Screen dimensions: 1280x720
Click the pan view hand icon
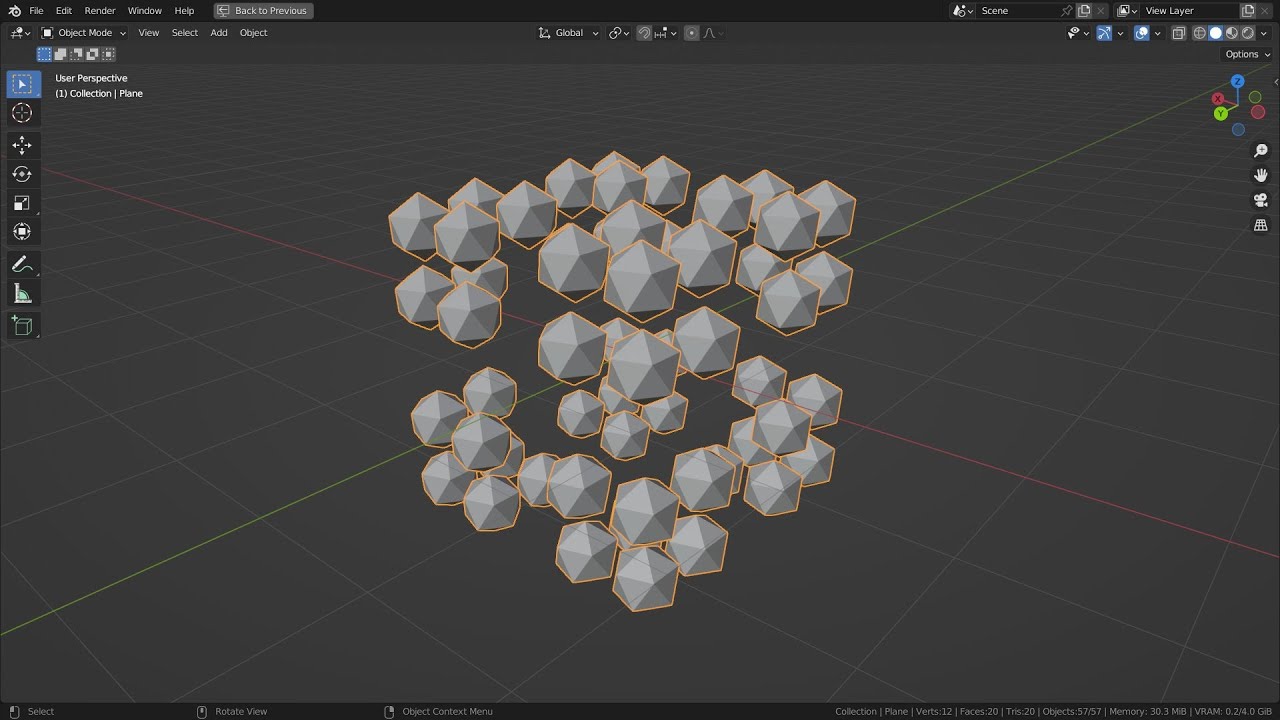[x=1261, y=175]
